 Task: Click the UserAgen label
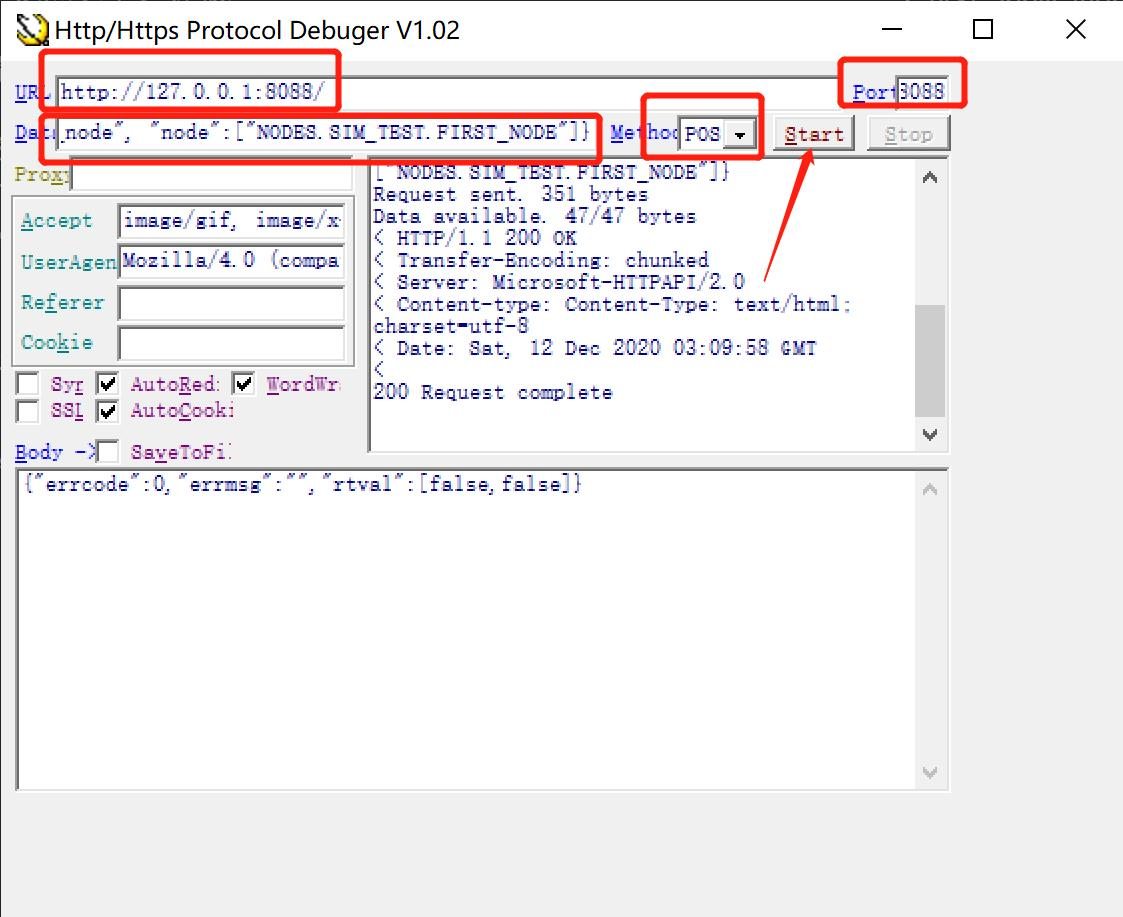pyautogui.click(x=69, y=262)
